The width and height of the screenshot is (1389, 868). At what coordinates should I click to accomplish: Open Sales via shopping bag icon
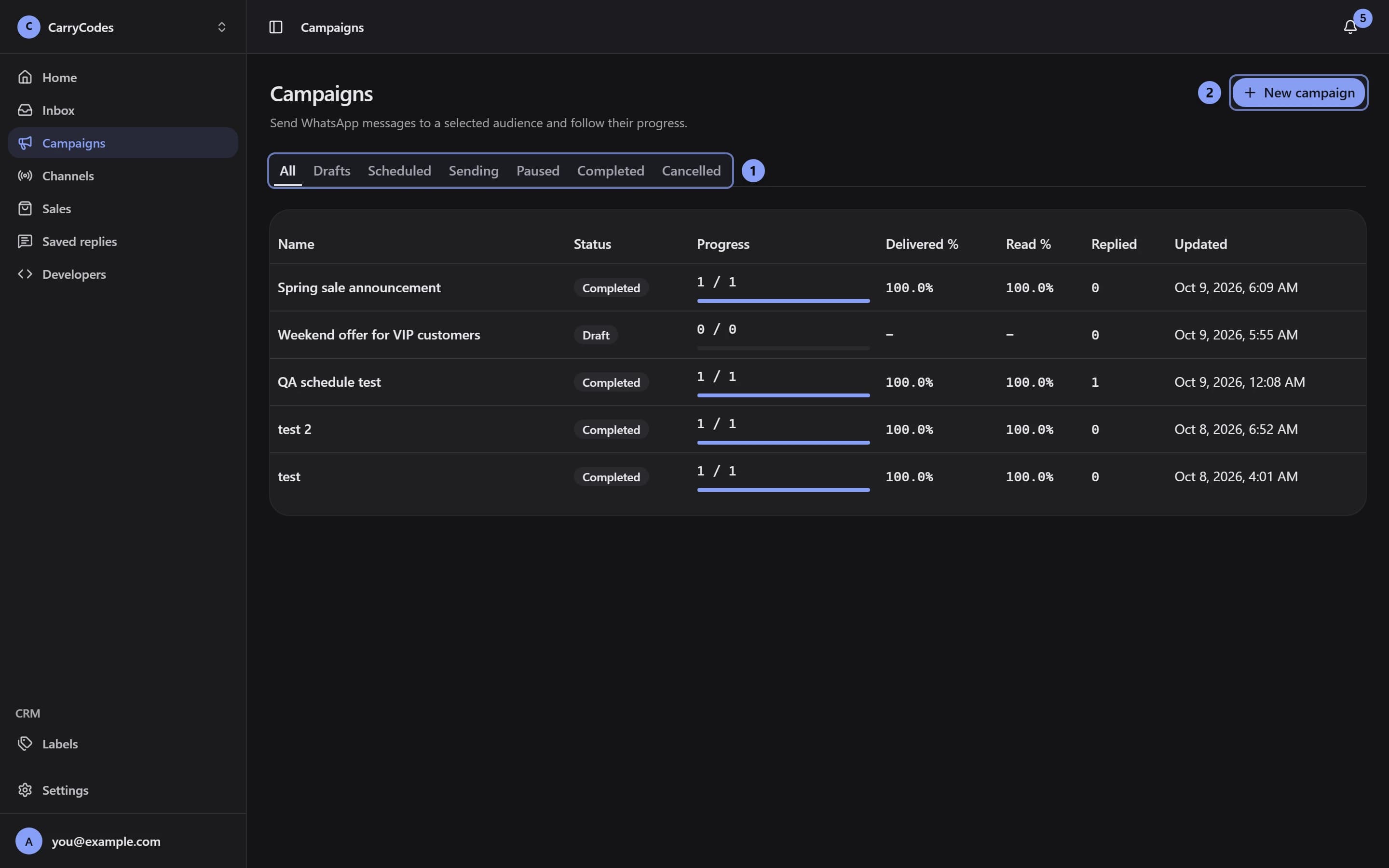(25, 208)
